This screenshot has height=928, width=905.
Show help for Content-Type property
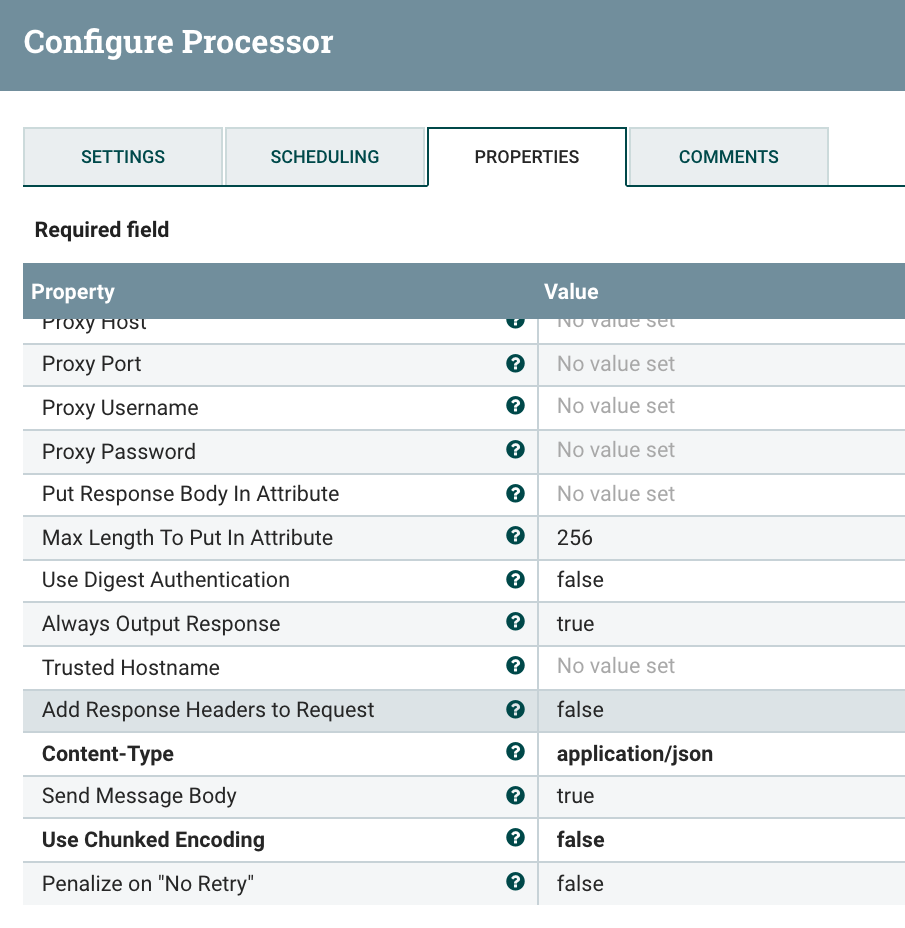pyautogui.click(x=515, y=753)
